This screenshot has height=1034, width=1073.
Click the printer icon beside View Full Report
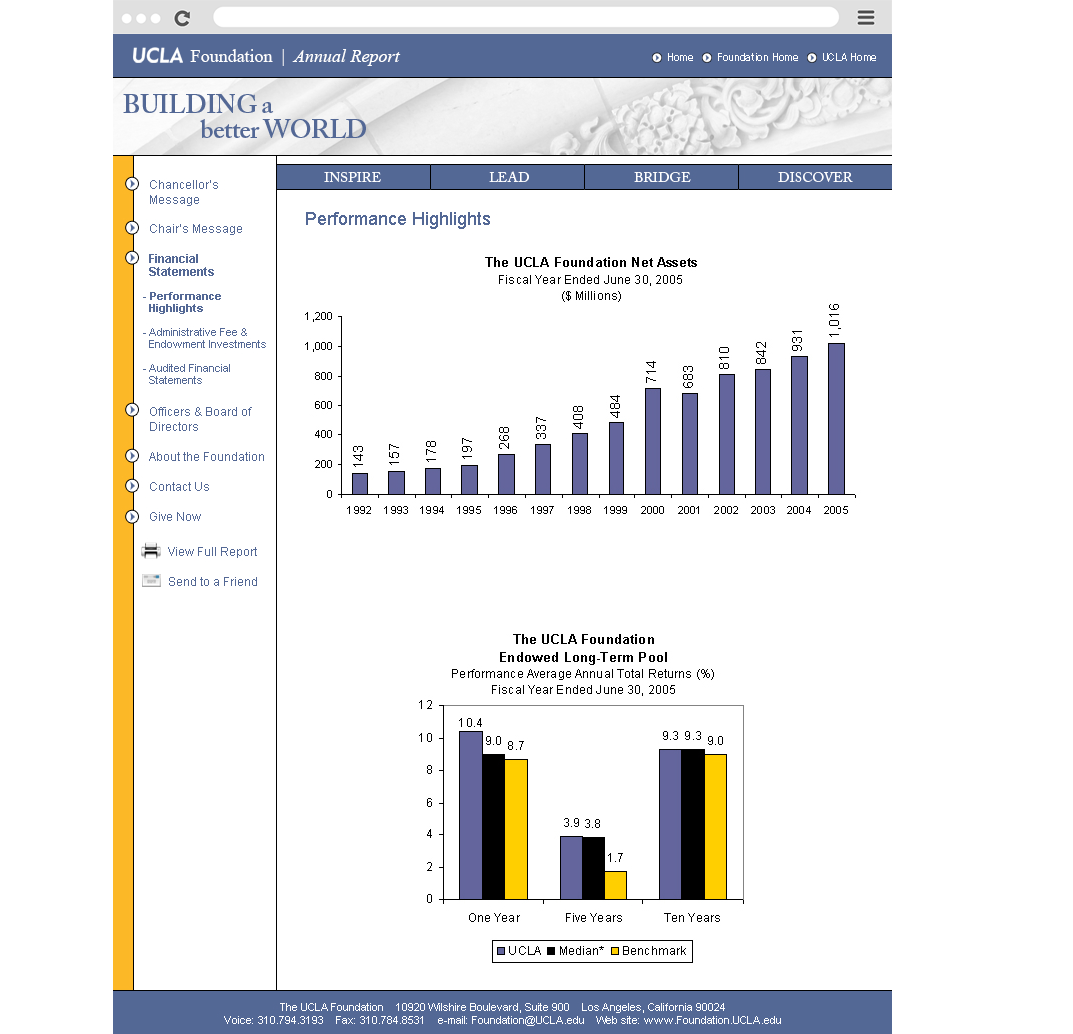click(x=151, y=550)
